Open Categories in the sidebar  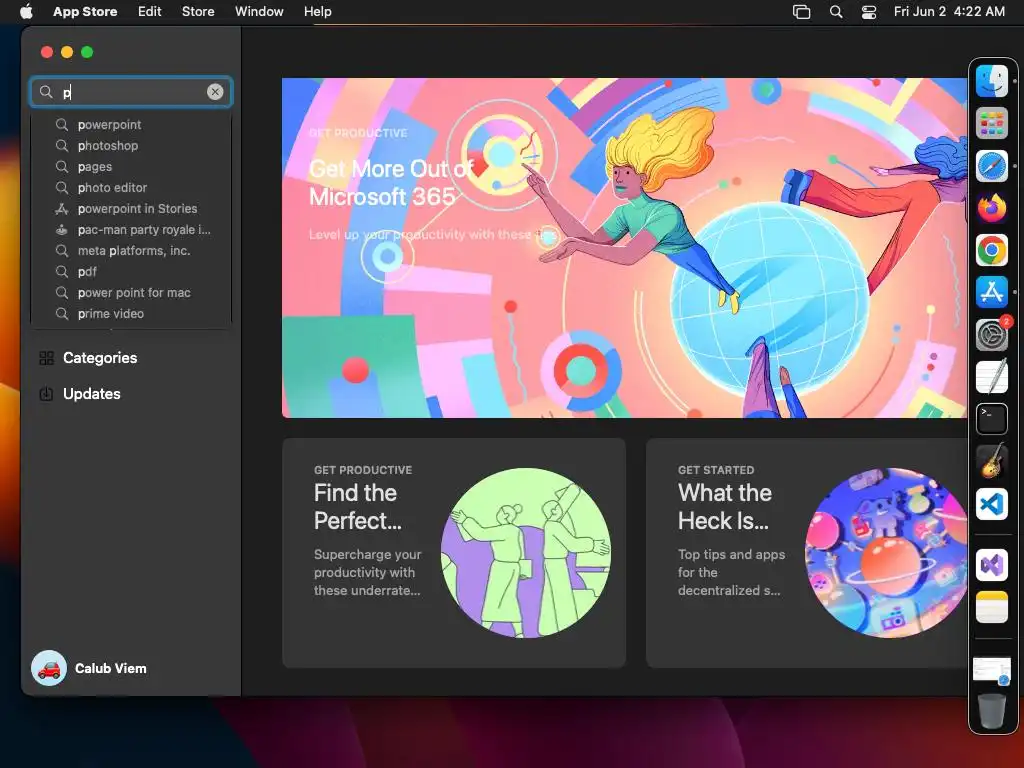coord(131,358)
